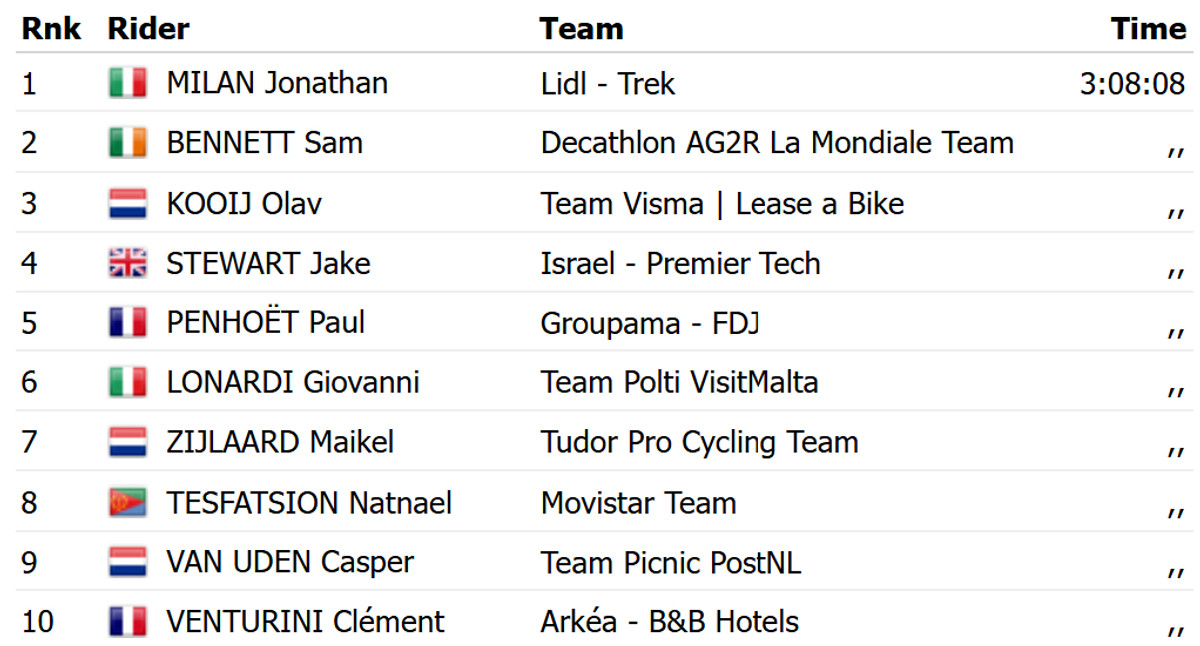Click the Eritrean flag beside TESFATSION Natnael
The width and height of the screenshot is (1200, 646).
pyautogui.click(x=128, y=502)
